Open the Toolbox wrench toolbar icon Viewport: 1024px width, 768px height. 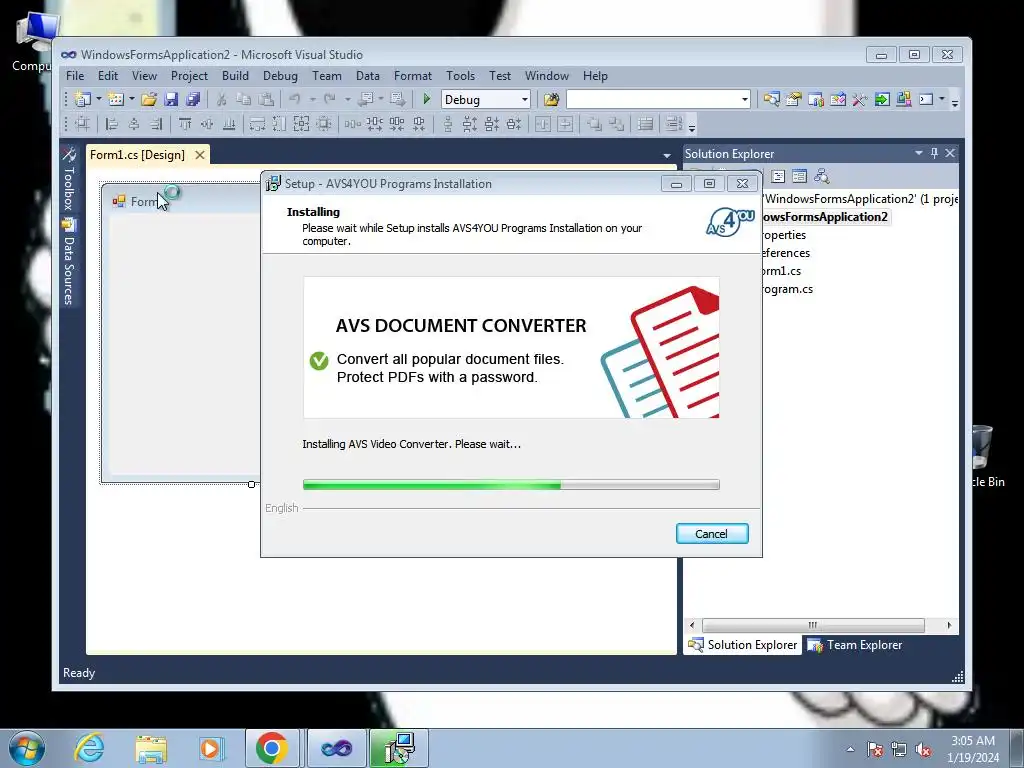point(859,99)
